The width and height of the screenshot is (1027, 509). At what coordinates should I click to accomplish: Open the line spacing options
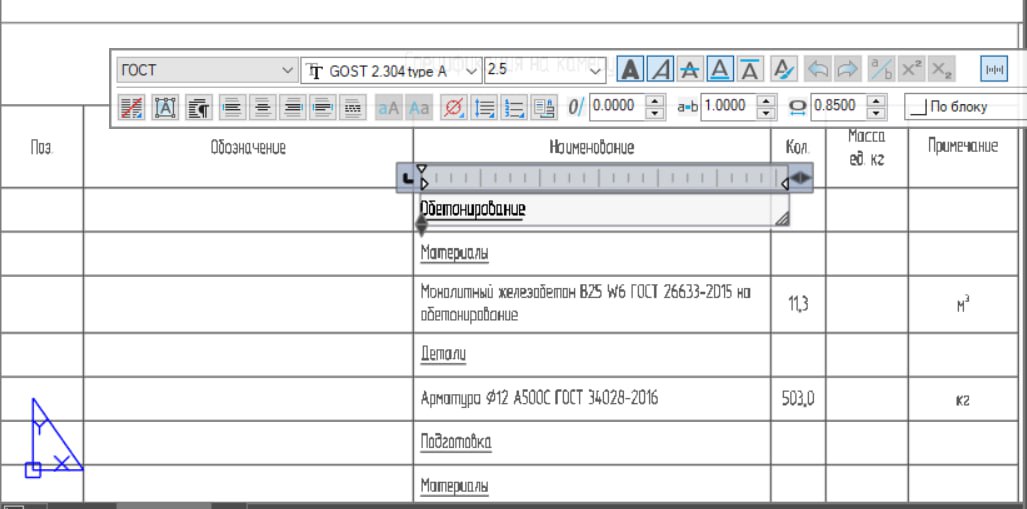click(484, 107)
